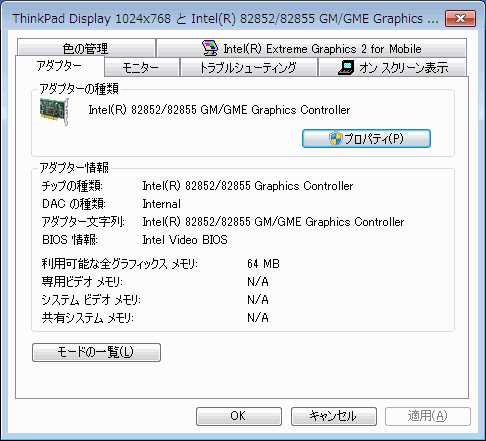Click the DAC の種類 Internal value
The width and height of the screenshot is (486, 441).
(x=162, y=204)
